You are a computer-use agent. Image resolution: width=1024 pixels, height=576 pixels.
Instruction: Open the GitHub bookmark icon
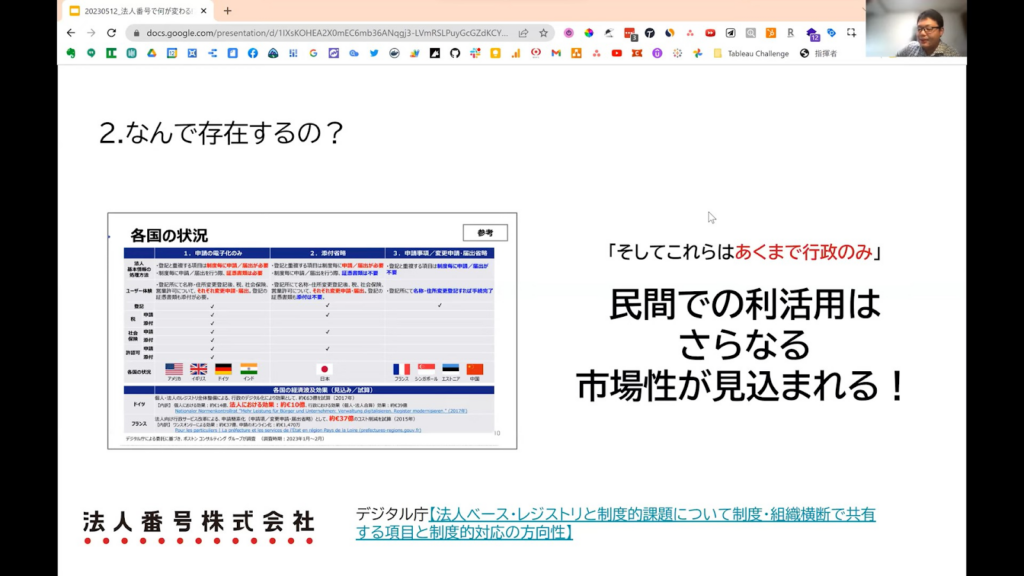pyautogui.click(x=454, y=53)
